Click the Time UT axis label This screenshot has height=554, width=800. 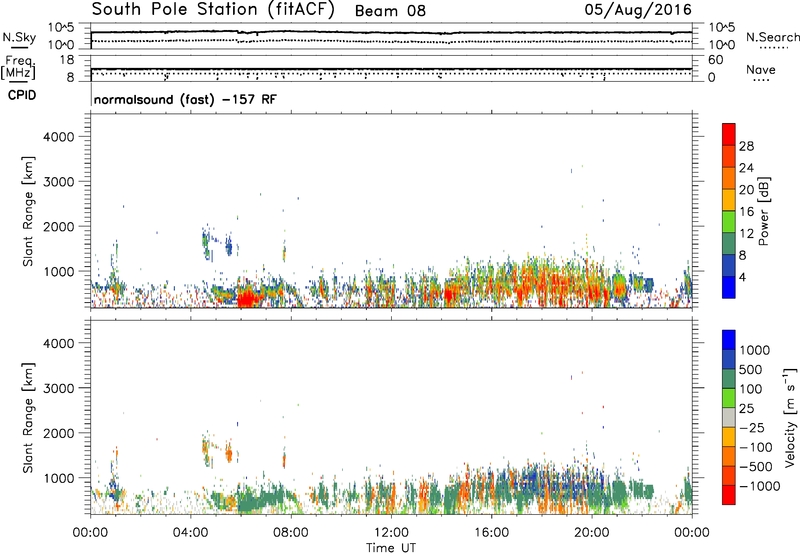tap(391, 548)
